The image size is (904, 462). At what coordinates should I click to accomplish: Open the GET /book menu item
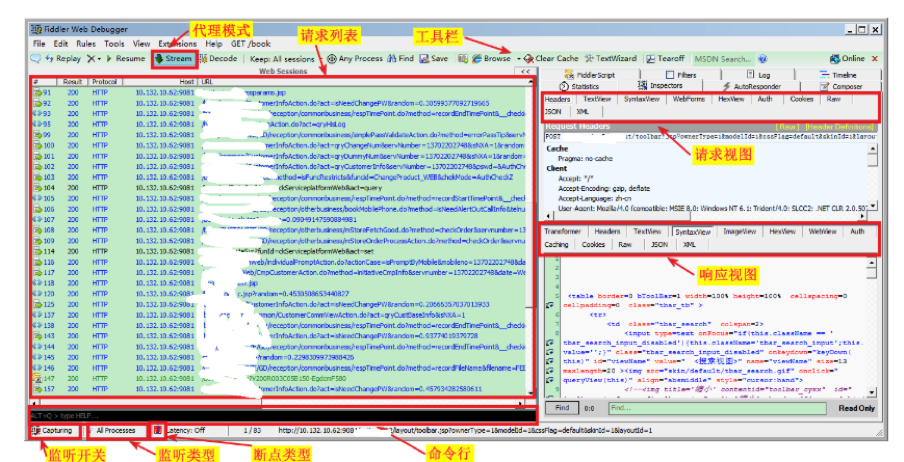(x=251, y=43)
